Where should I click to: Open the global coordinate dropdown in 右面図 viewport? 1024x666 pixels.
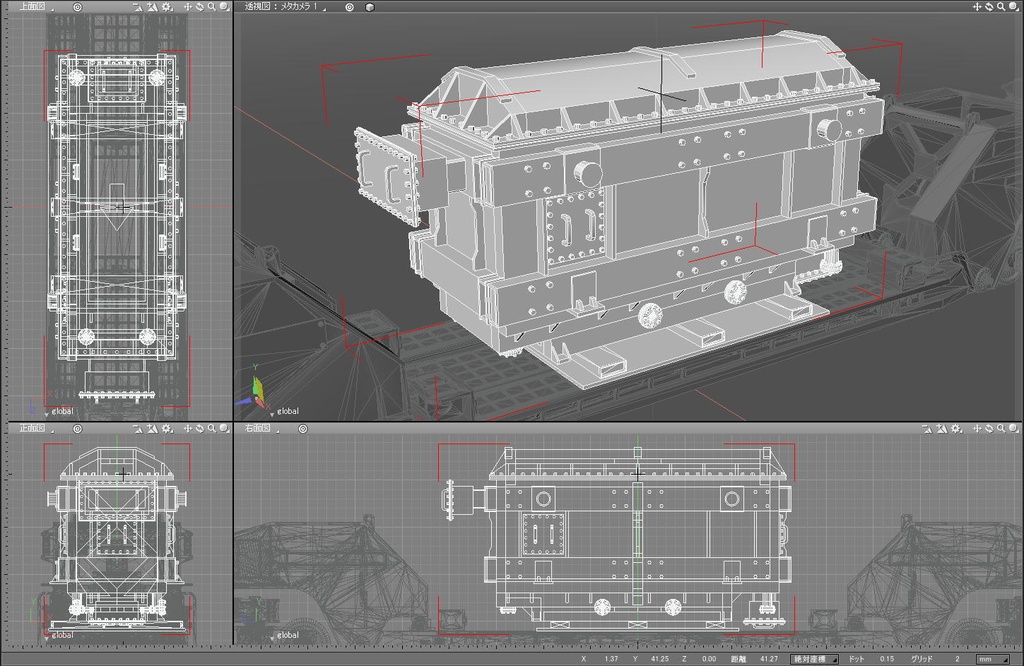(x=285, y=635)
